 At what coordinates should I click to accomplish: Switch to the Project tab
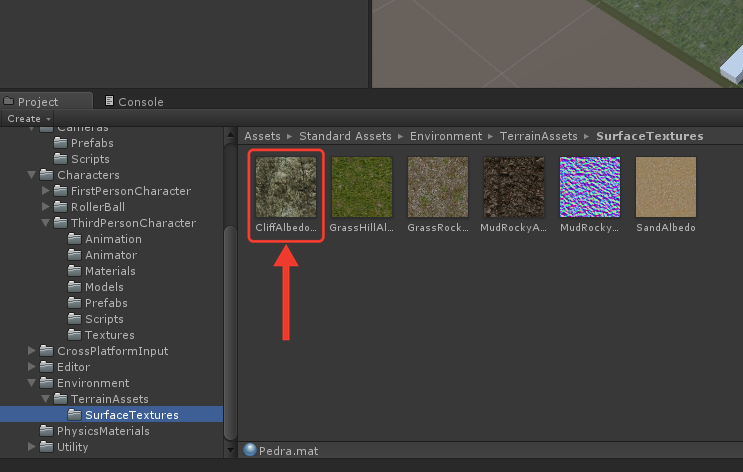coord(46,101)
